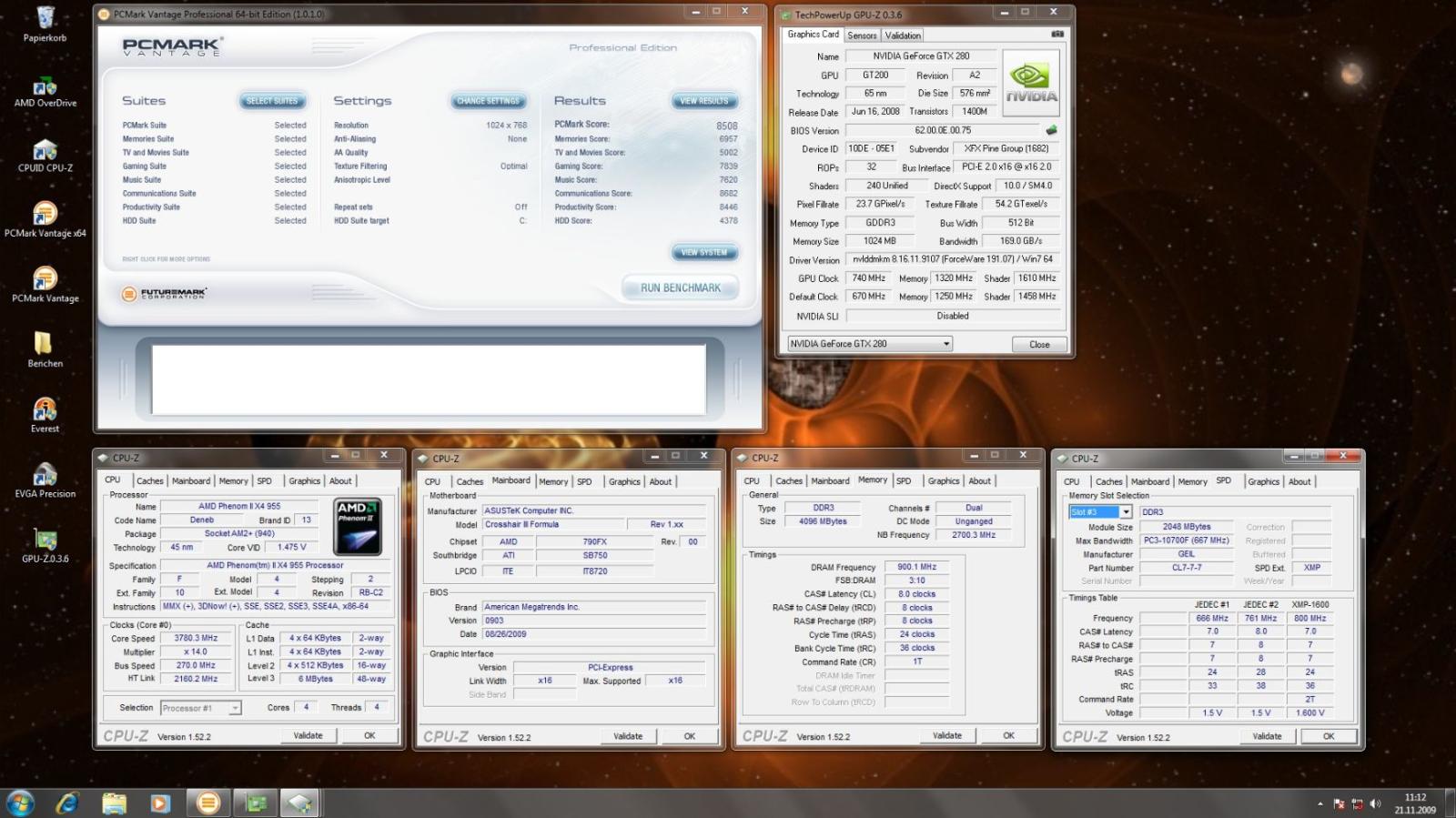Open Windows Explorer from the taskbar
Screen dimensions: 1456x818
click(115, 803)
